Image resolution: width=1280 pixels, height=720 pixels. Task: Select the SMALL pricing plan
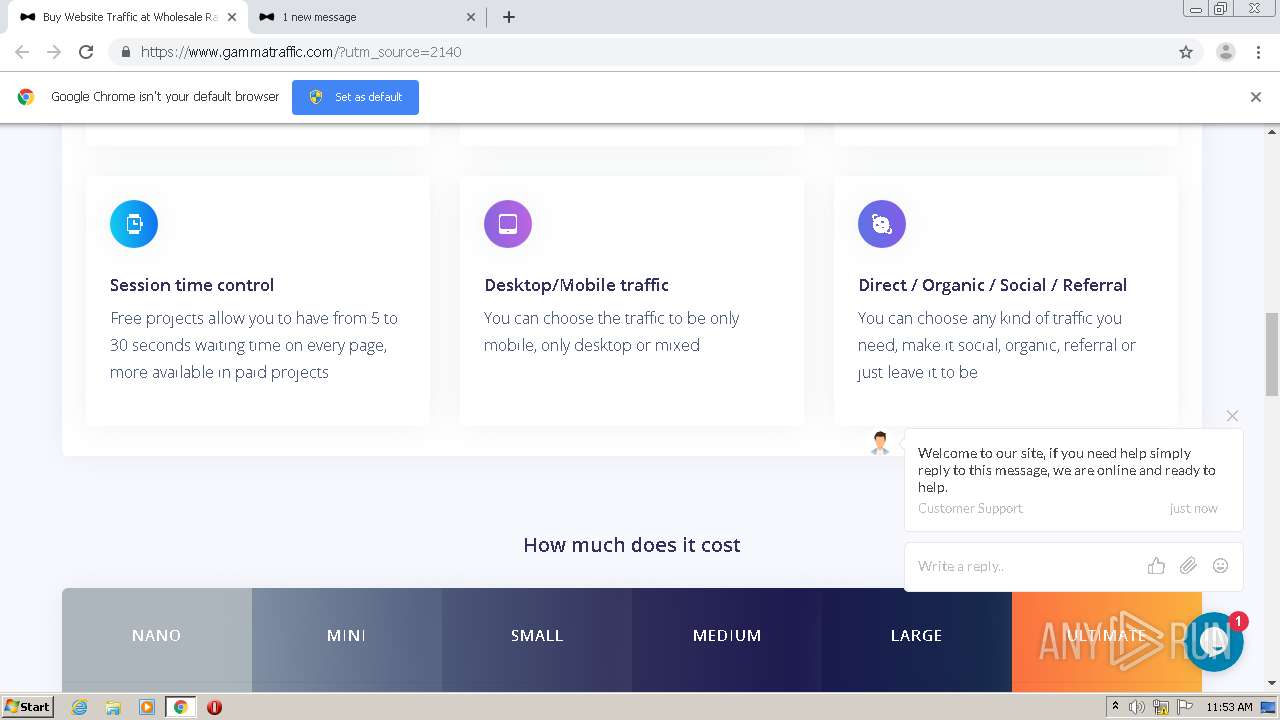(537, 636)
